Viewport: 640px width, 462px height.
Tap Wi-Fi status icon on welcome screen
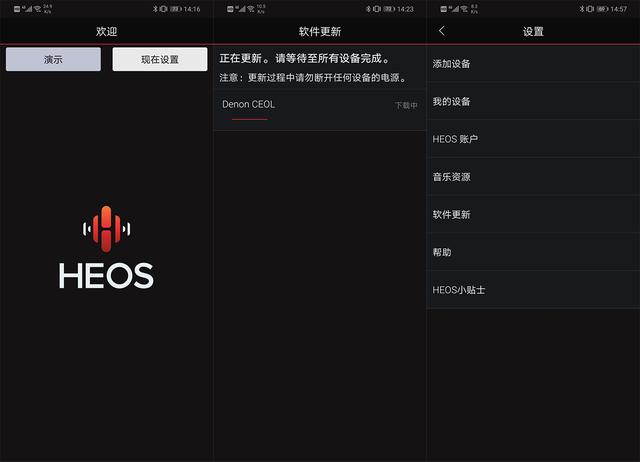(38, 9)
